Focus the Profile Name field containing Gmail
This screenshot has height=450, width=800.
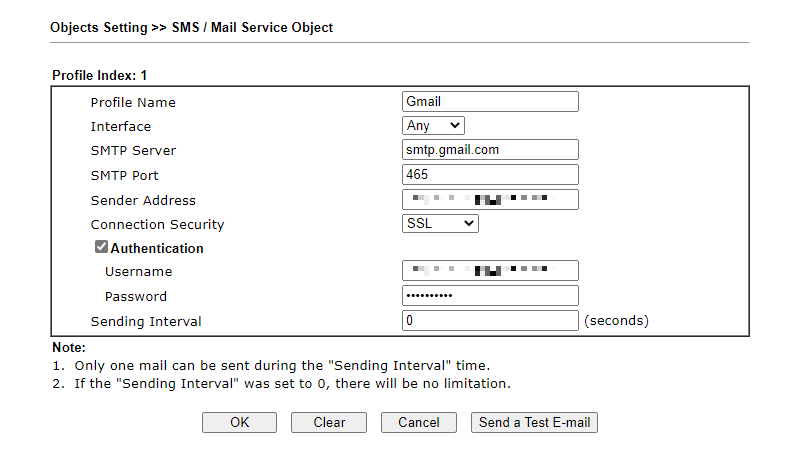[x=490, y=102]
